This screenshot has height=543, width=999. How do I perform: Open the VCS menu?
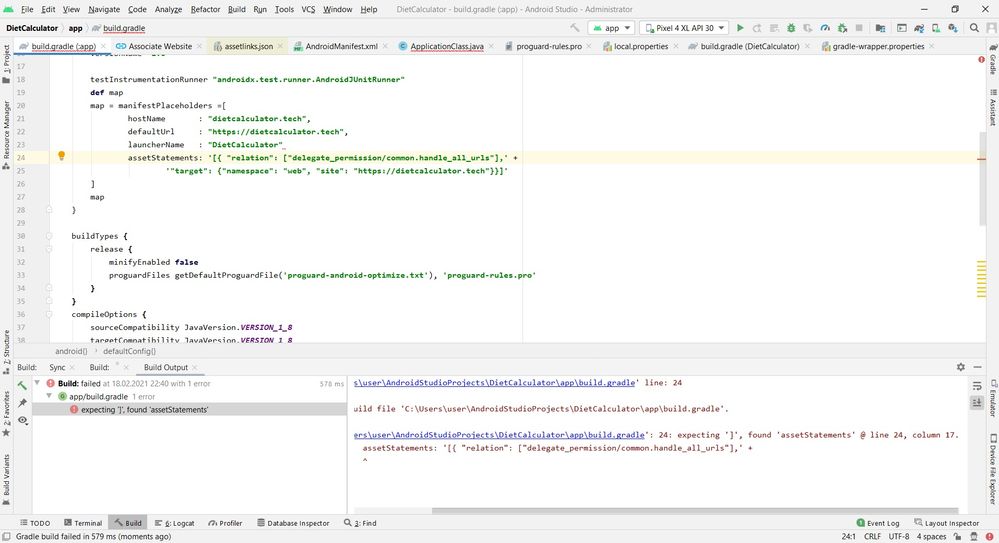[308, 10]
